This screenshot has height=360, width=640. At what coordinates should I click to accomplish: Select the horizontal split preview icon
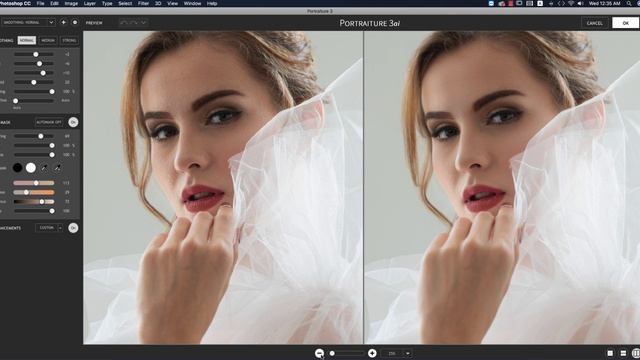(623, 353)
